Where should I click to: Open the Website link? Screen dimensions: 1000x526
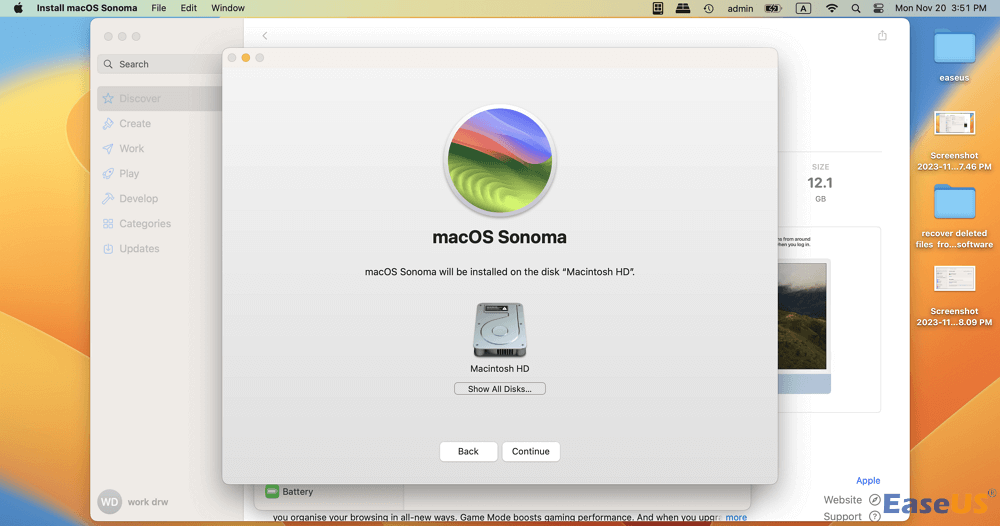(x=842, y=500)
